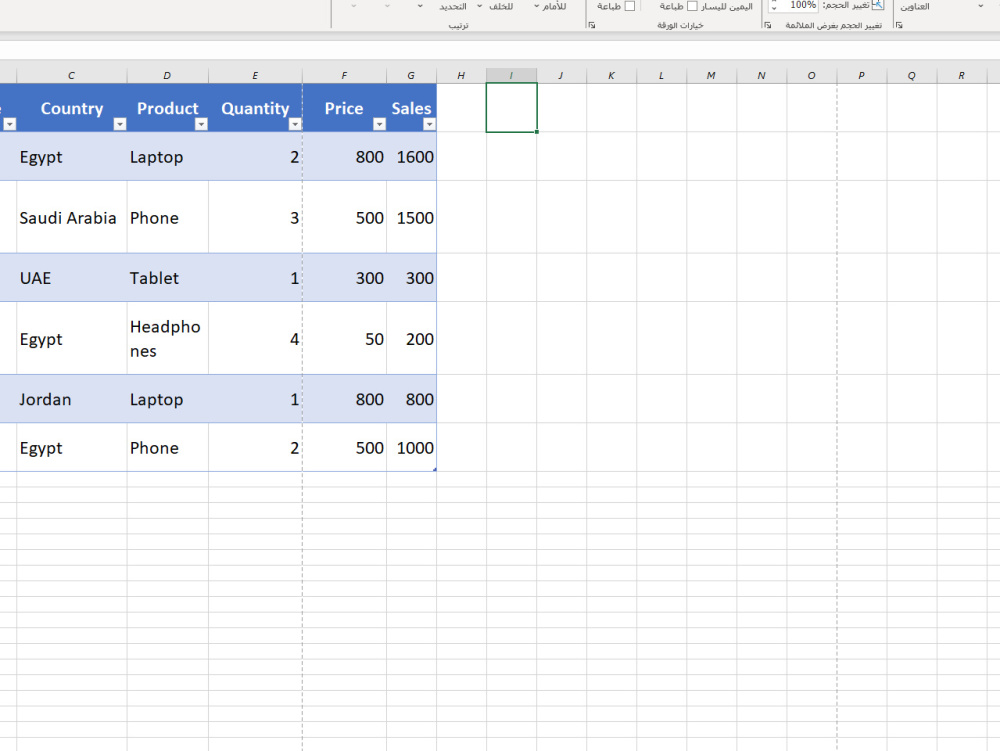
Task: Open تغيير الحجم بغرض الملائمة dialog launcher
Action: point(768,26)
